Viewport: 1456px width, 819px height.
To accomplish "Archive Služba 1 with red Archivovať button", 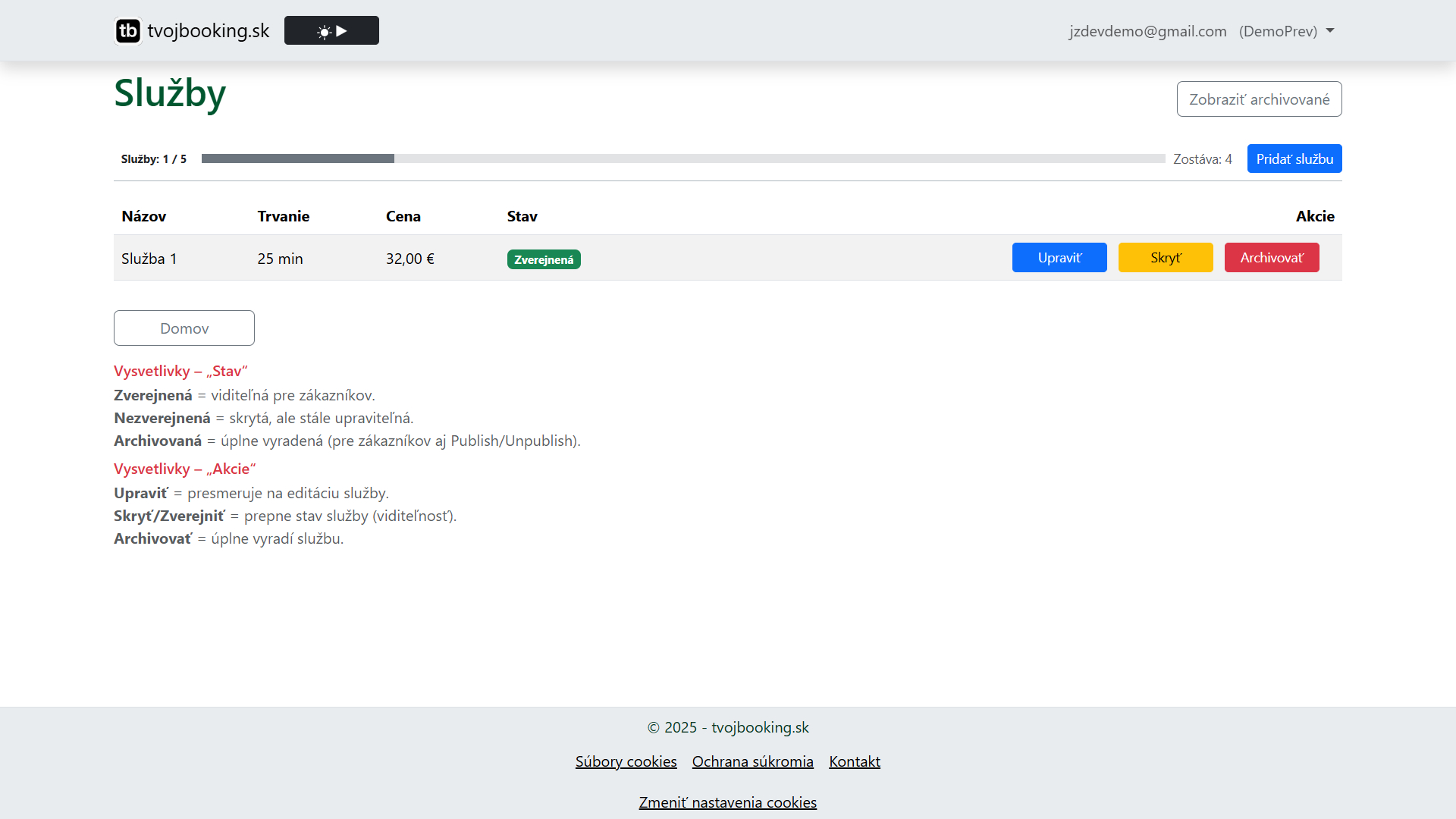I will coord(1271,258).
